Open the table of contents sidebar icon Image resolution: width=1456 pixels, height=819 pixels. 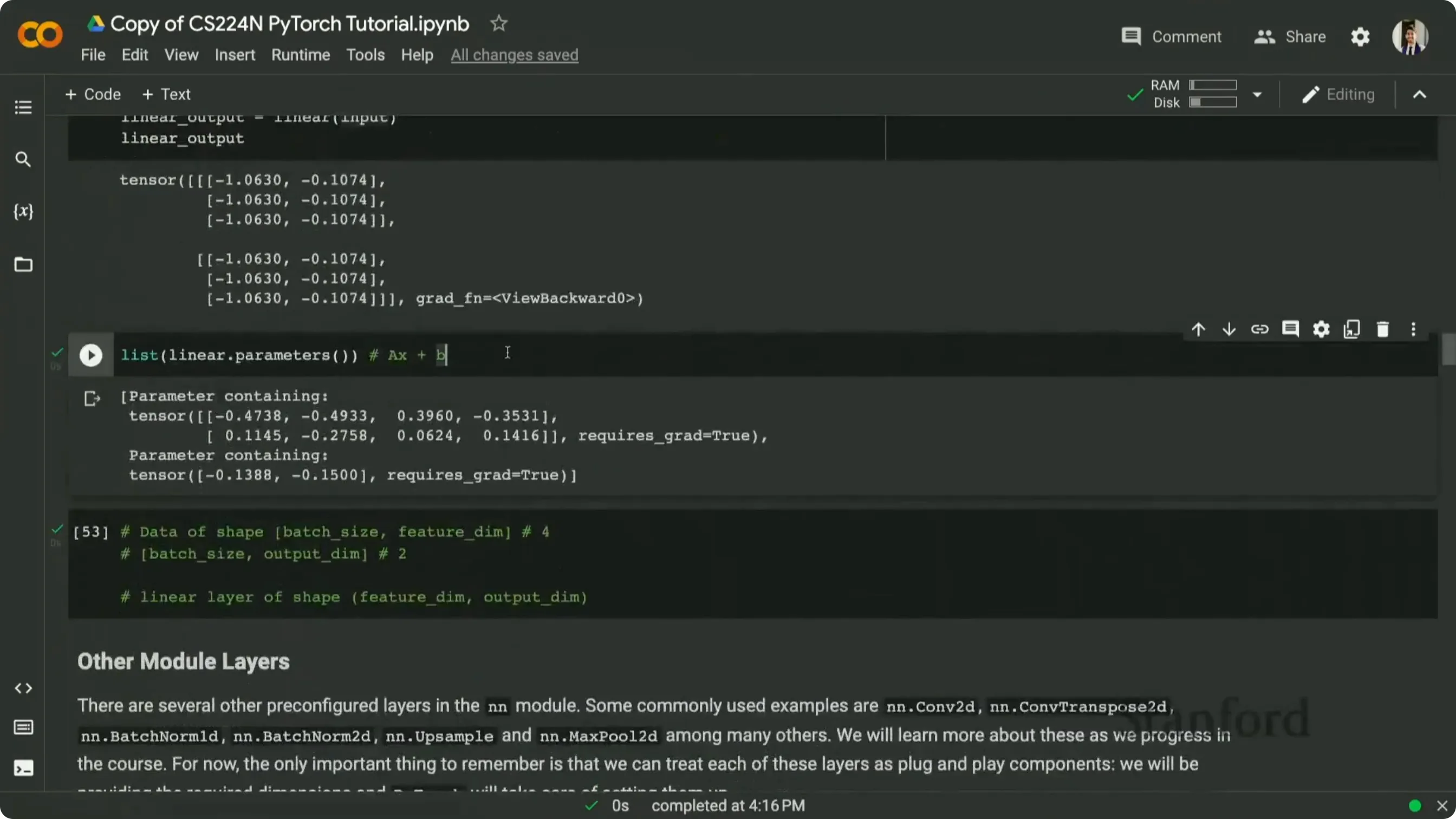click(x=23, y=107)
